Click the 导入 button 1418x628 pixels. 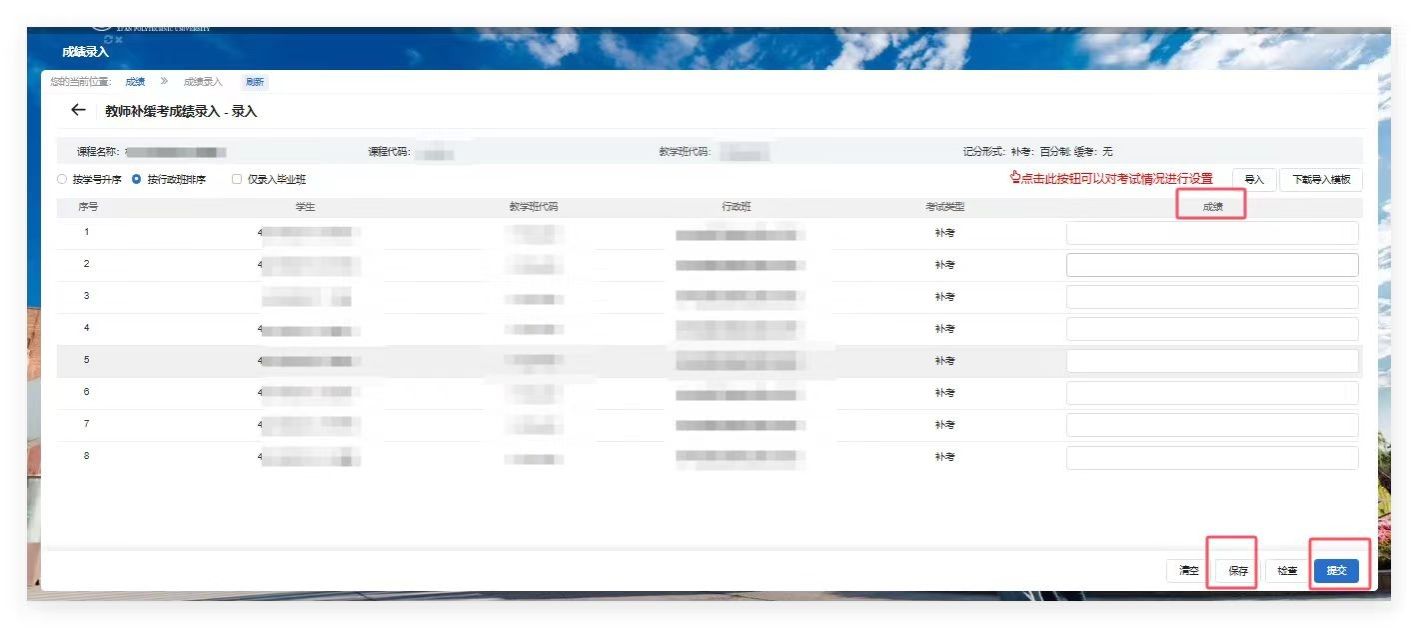(1254, 180)
